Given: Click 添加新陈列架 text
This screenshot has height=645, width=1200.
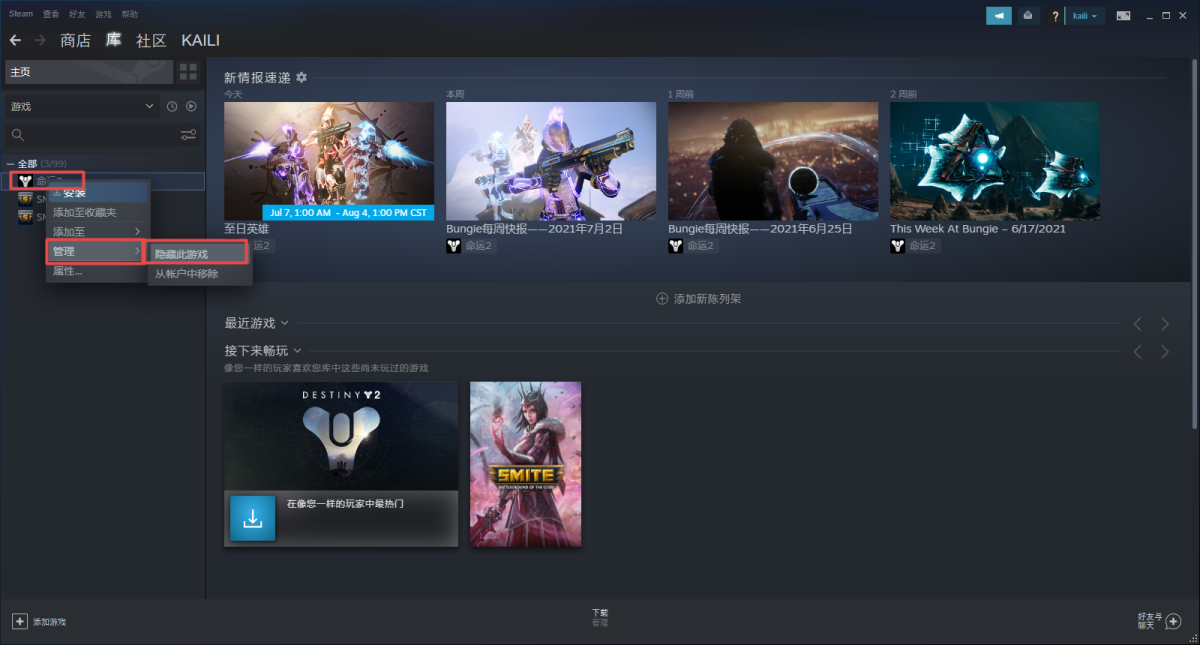Looking at the screenshot, I should tap(707, 299).
